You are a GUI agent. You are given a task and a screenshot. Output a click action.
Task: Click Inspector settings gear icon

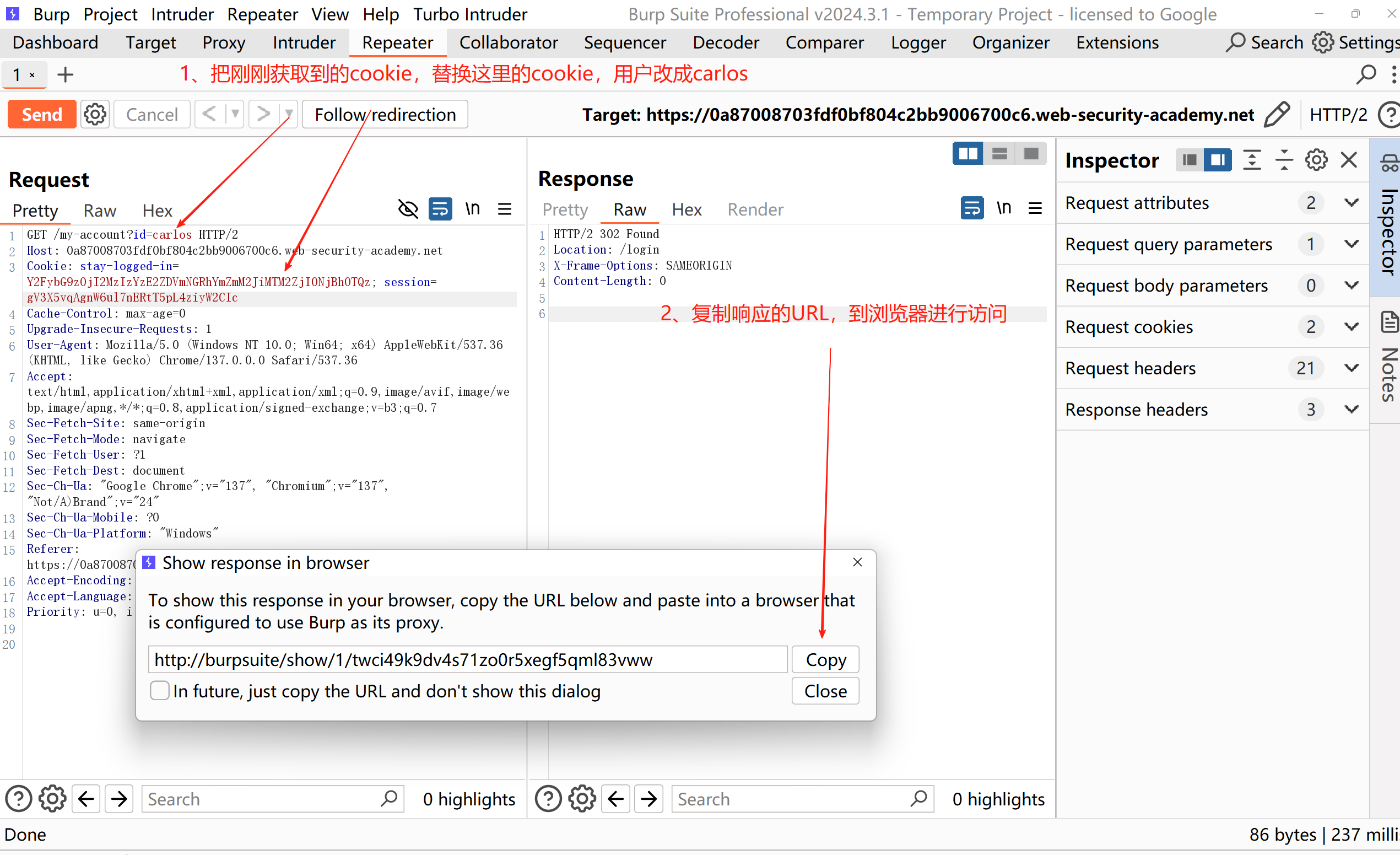click(x=1316, y=160)
